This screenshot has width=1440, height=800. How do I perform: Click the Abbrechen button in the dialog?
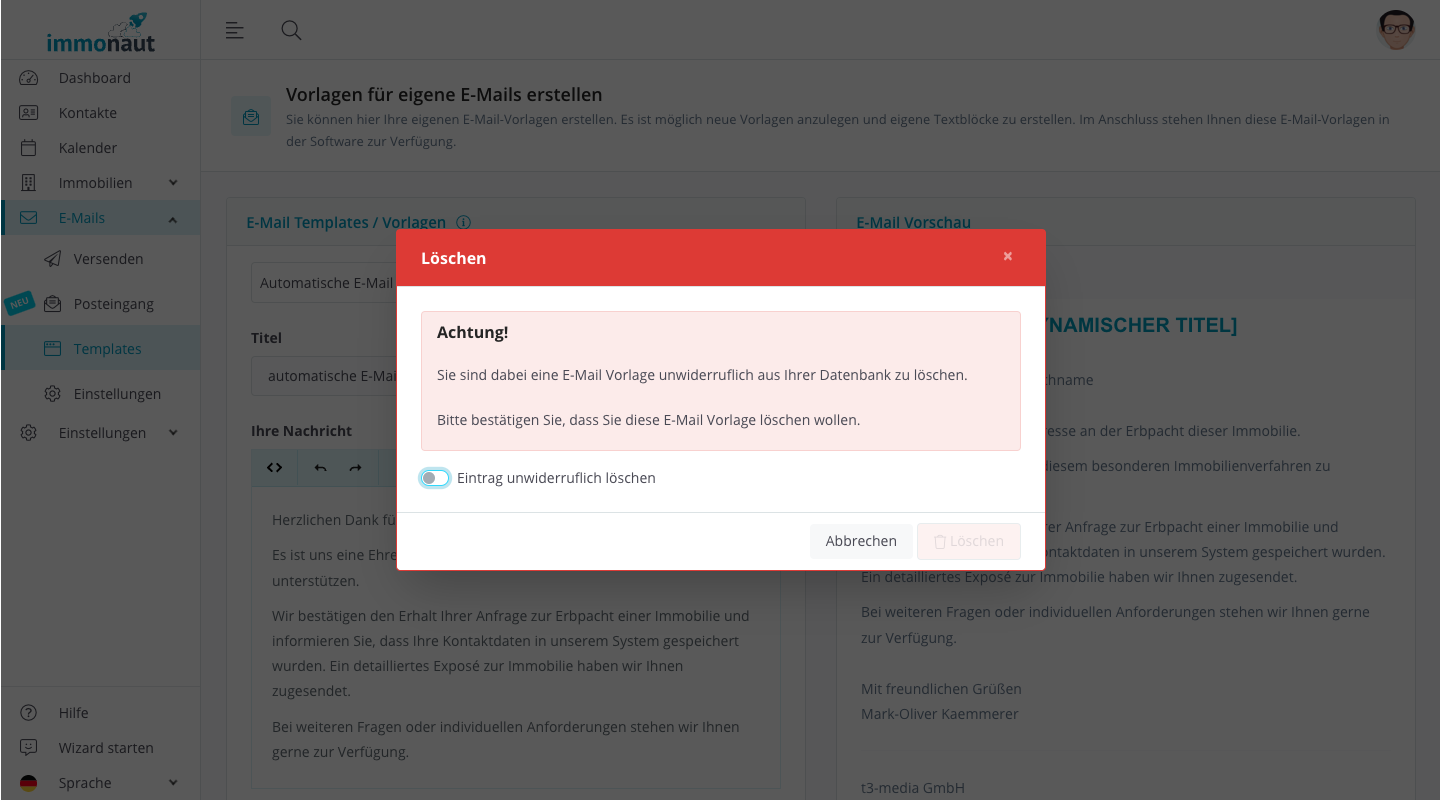[x=861, y=540]
